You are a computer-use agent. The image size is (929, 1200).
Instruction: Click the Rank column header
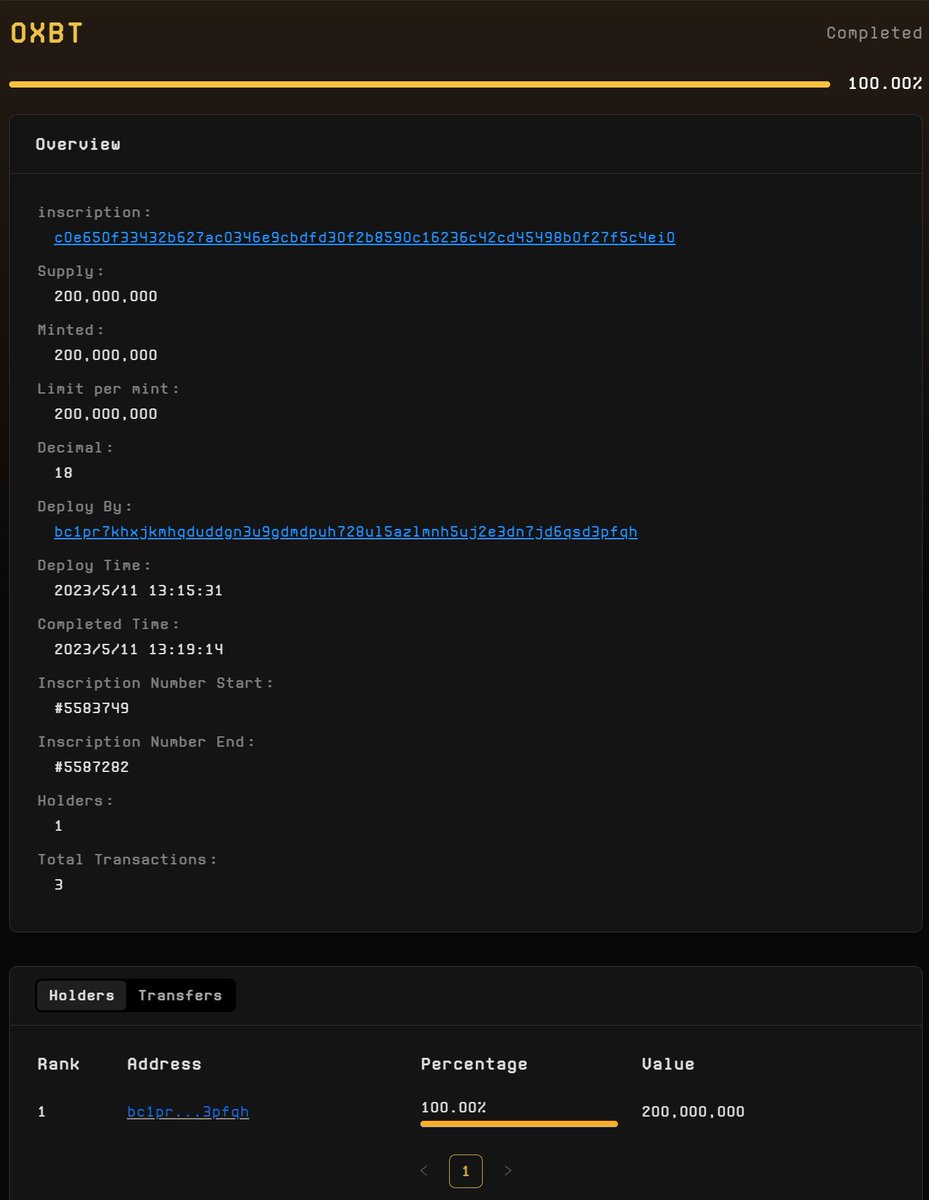[59, 1064]
